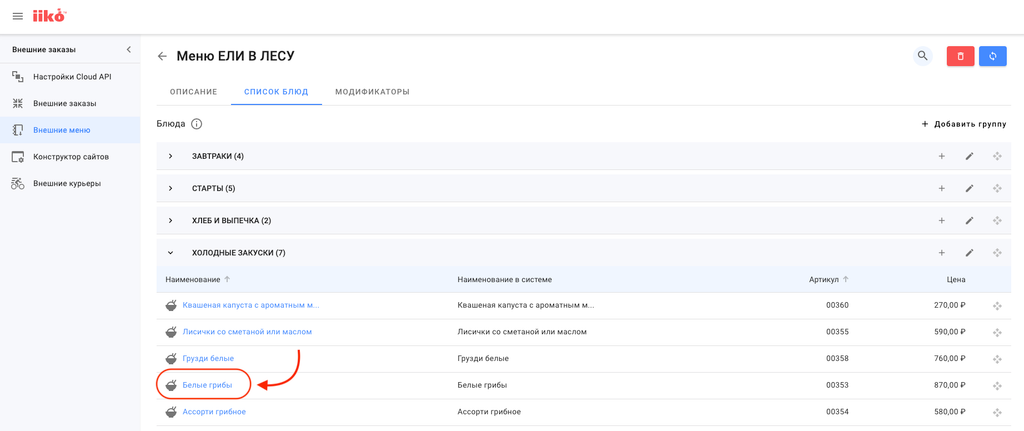
Task: Add a dish to СТАРТЫ group
Action: point(941,188)
